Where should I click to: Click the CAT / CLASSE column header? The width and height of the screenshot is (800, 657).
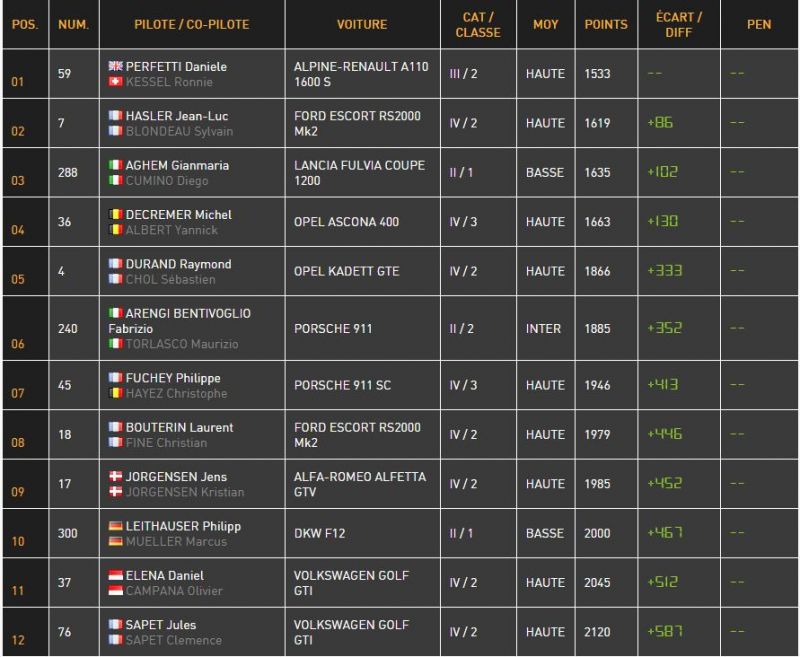(478, 24)
